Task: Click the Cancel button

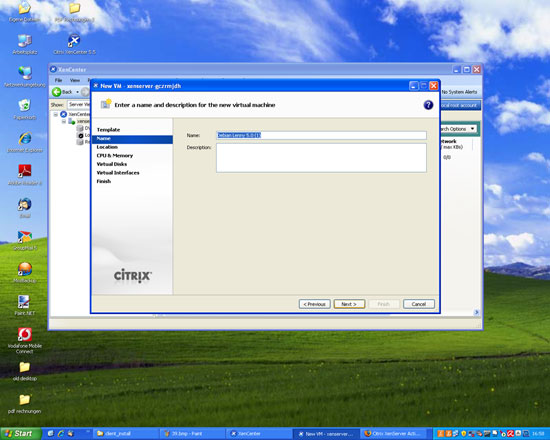Action: [419, 304]
